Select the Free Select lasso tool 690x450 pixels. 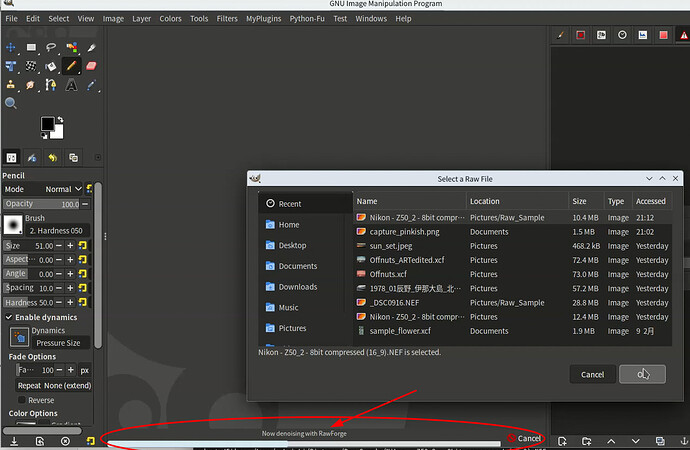[51, 47]
